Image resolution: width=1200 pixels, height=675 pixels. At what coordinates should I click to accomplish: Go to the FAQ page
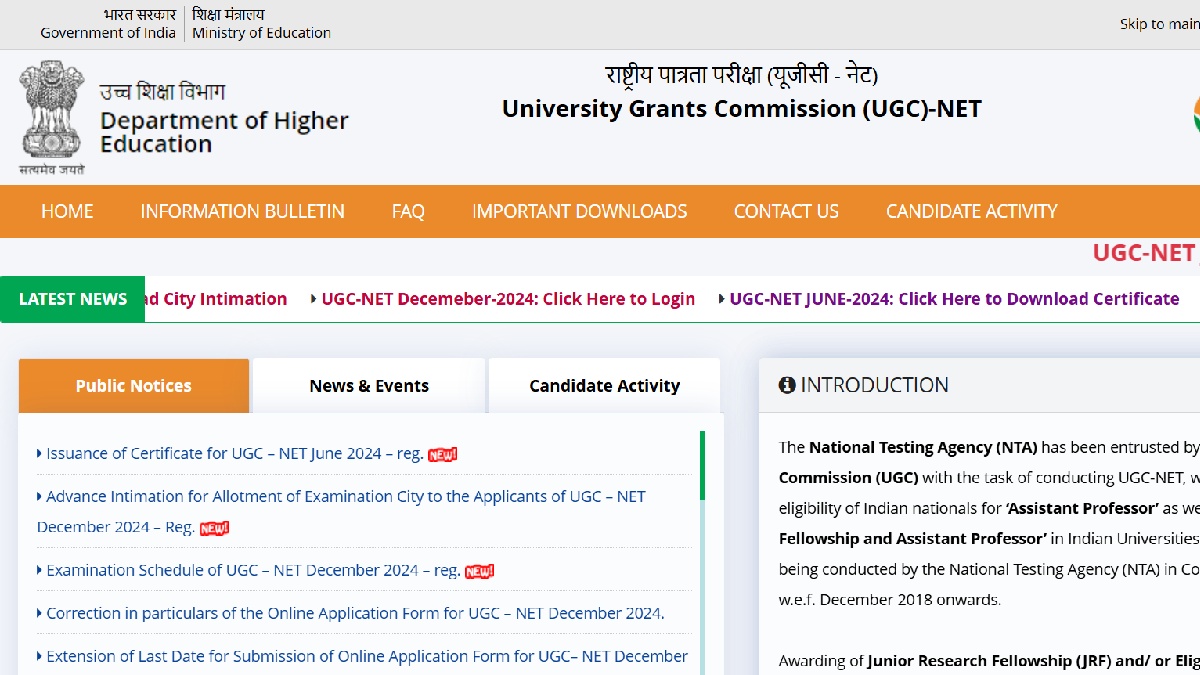[408, 211]
